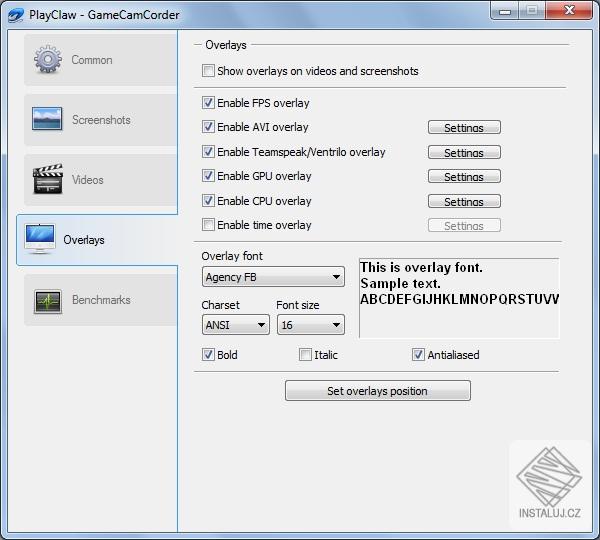This screenshot has height=540, width=600.
Task: Toggle the Antialiased checkbox
Action: pyautogui.click(x=418, y=355)
